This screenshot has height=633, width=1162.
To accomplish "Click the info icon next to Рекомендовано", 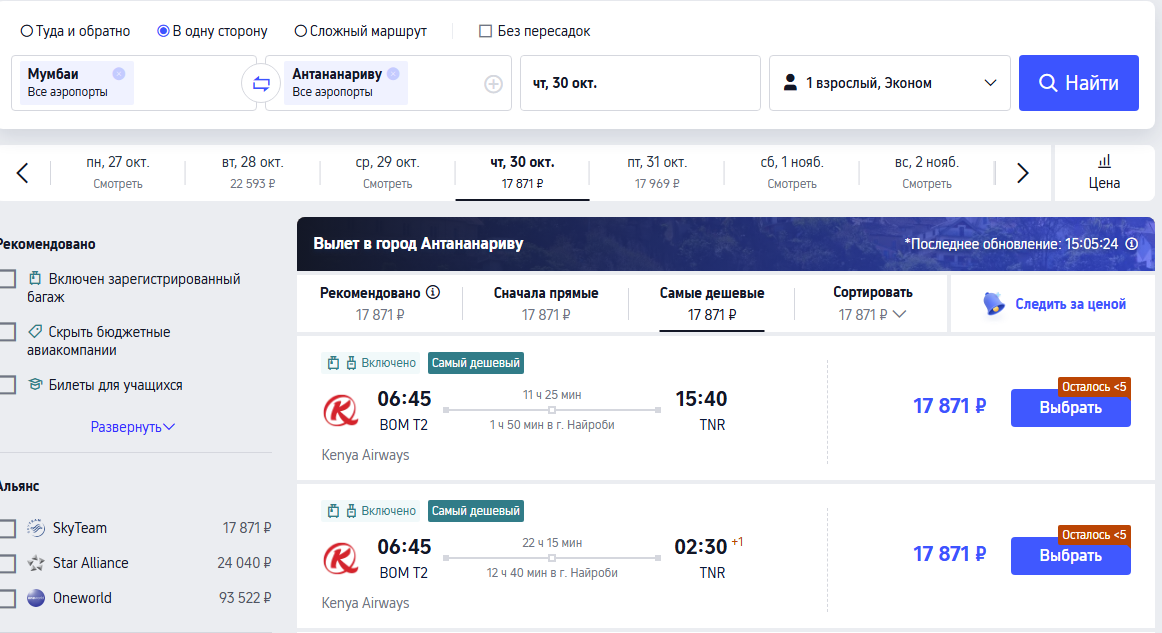I will pos(433,293).
